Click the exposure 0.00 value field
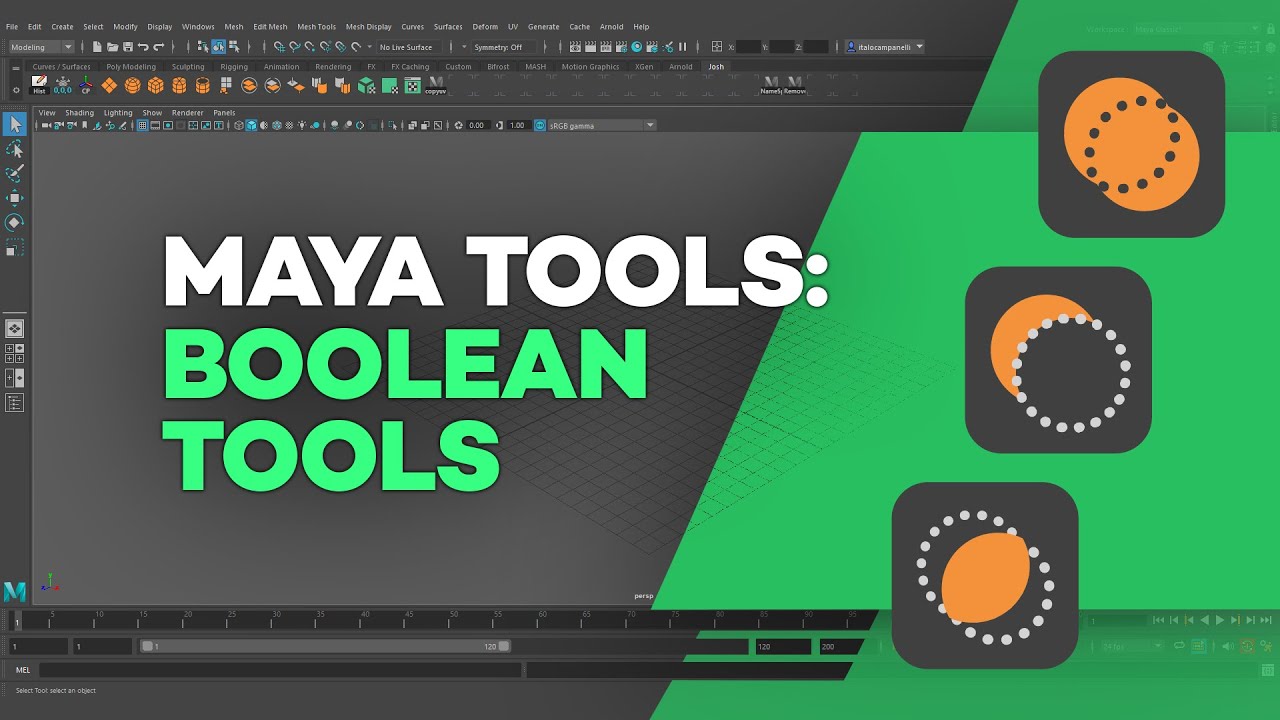Viewport: 1280px width, 720px height. 476,125
